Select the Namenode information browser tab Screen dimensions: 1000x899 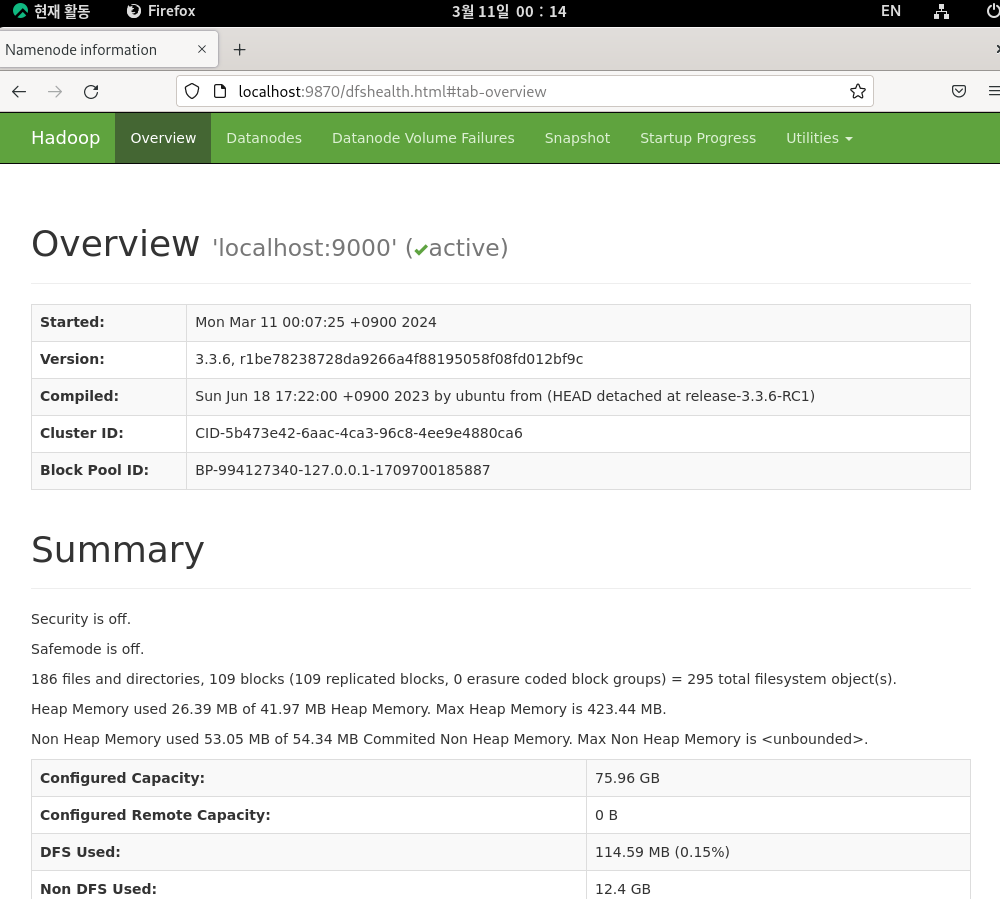click(x=109, y=50)
